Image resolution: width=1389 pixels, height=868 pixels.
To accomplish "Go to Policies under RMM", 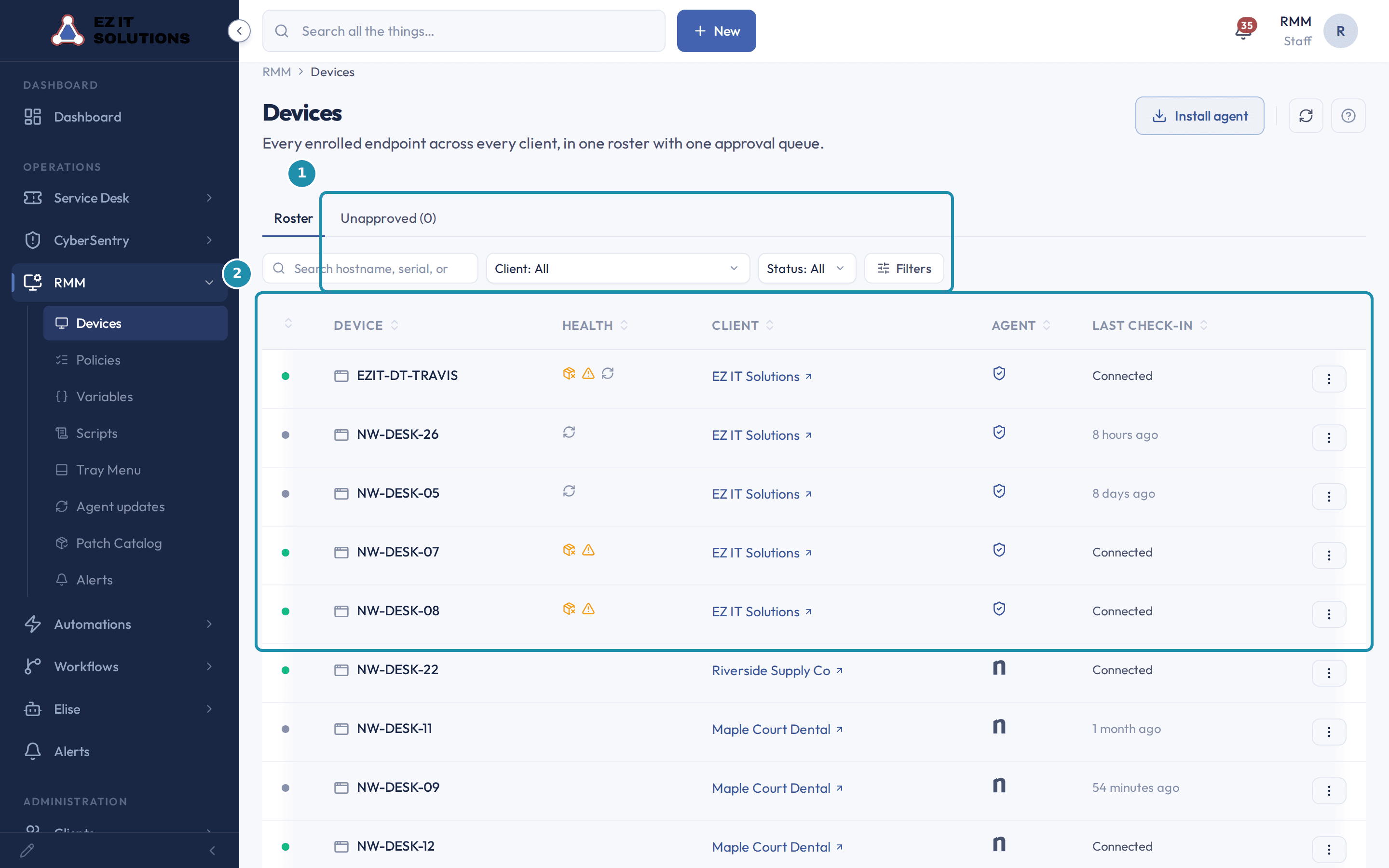I will (136, 360).
